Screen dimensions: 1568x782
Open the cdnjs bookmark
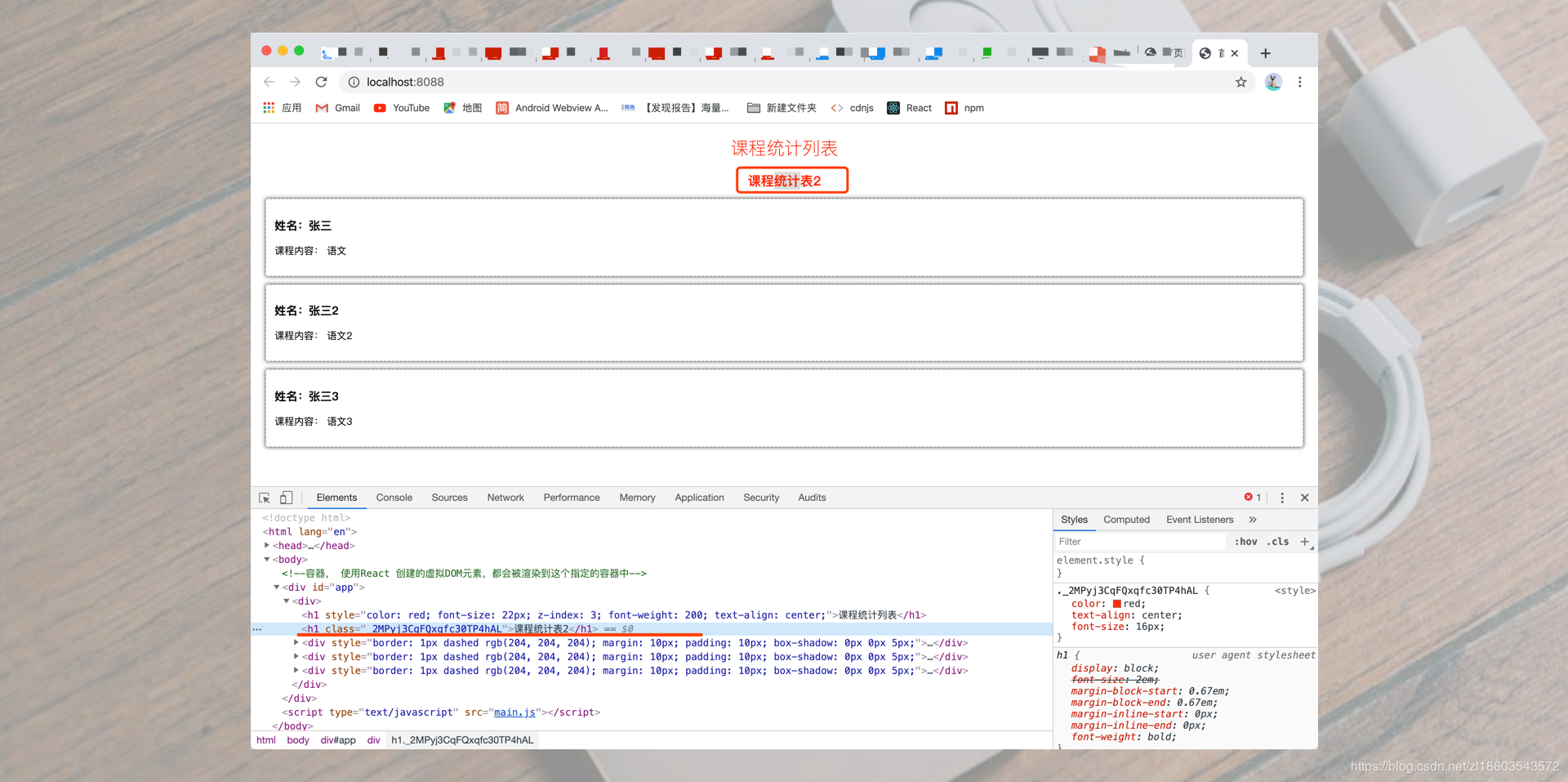coord(853,108)
